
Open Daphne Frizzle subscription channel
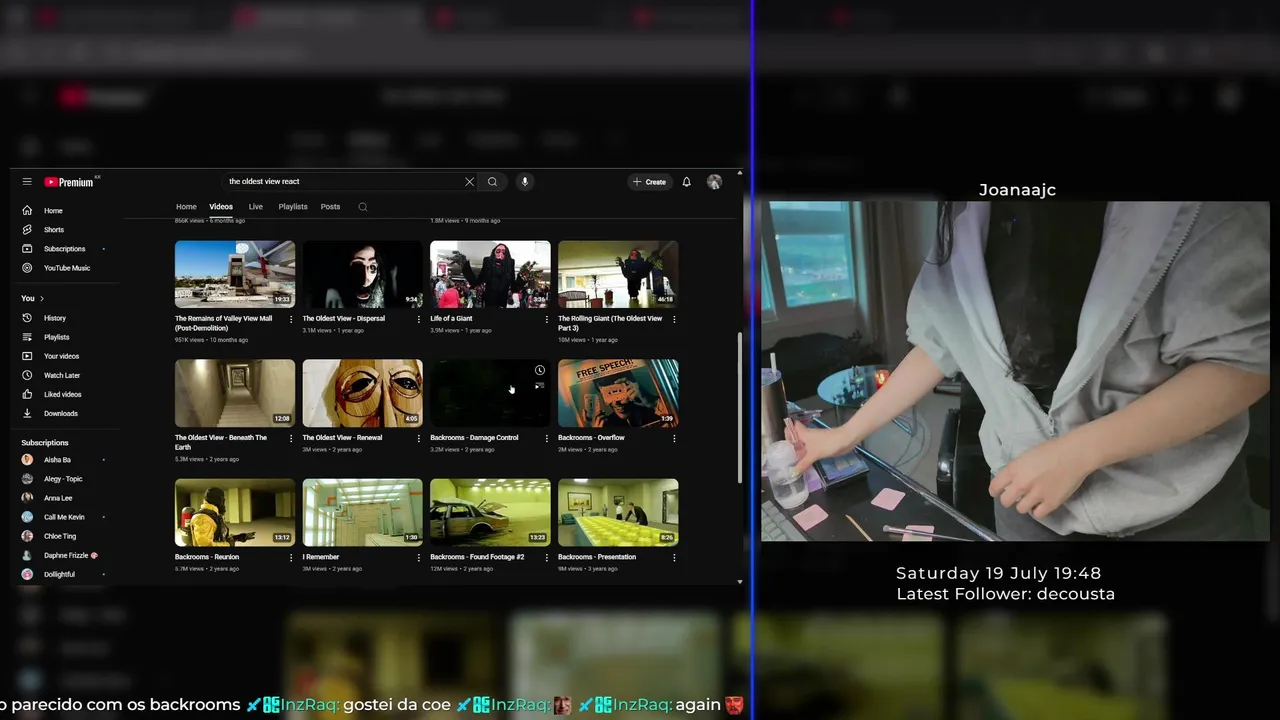point(67,555)
